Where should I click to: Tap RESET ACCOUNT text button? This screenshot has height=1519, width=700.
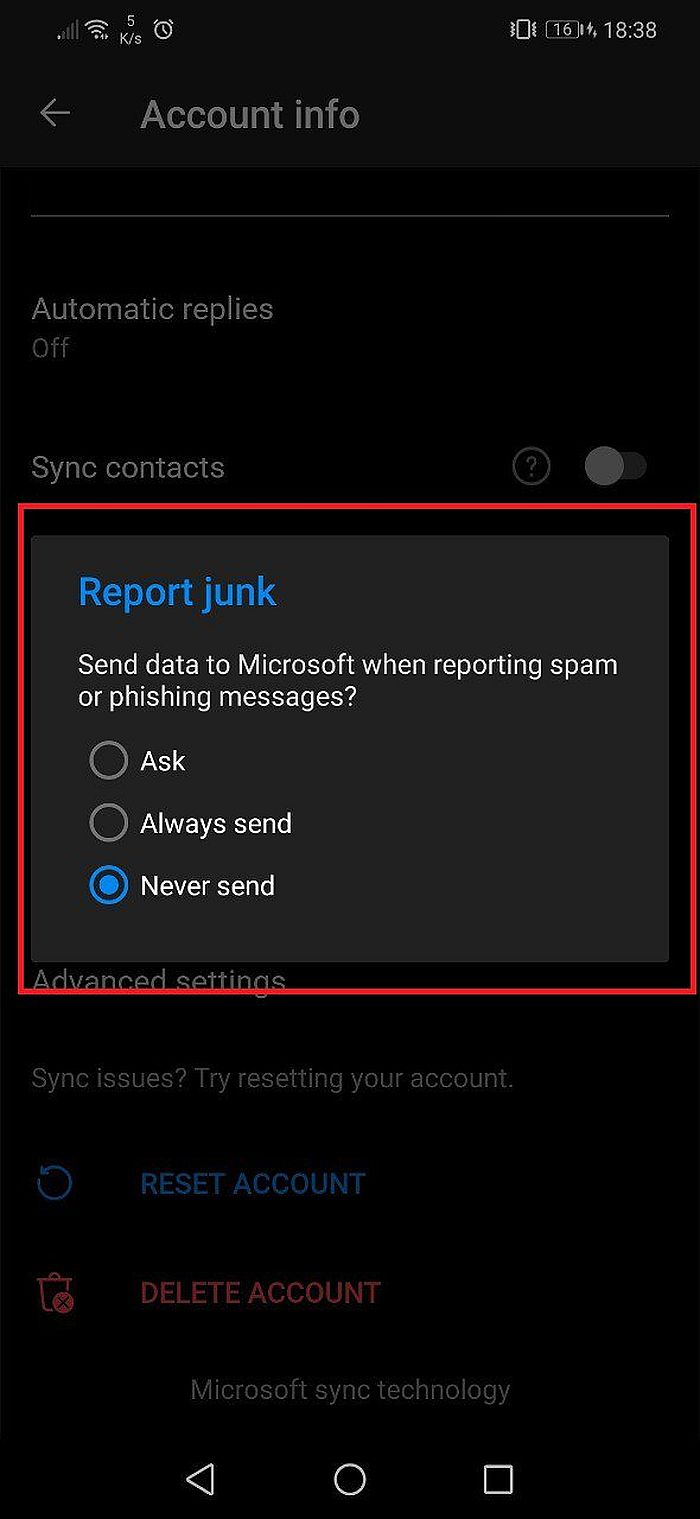coord(253,1183)
